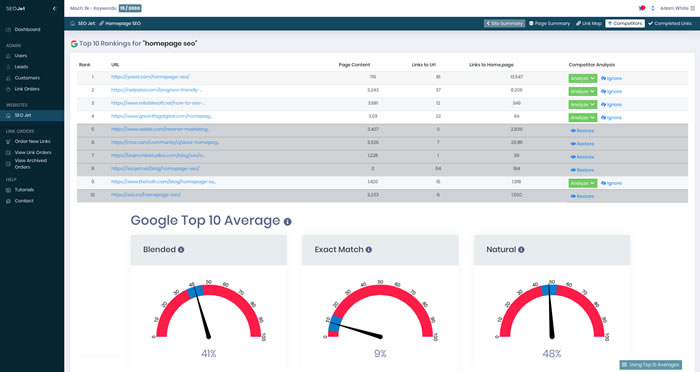700x372 pixels.
Task: Click the Site Summary back button
Action: pyautogui.click(x=504, y=23)
